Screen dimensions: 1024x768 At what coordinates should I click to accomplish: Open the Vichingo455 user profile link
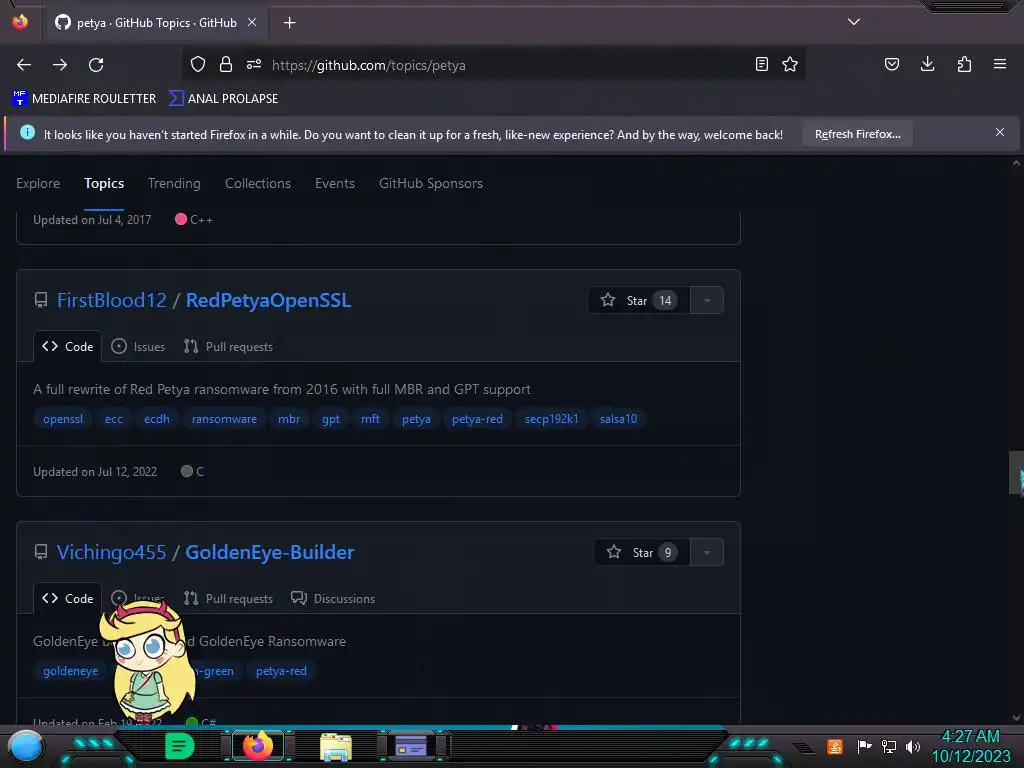(x=111, y=552)
